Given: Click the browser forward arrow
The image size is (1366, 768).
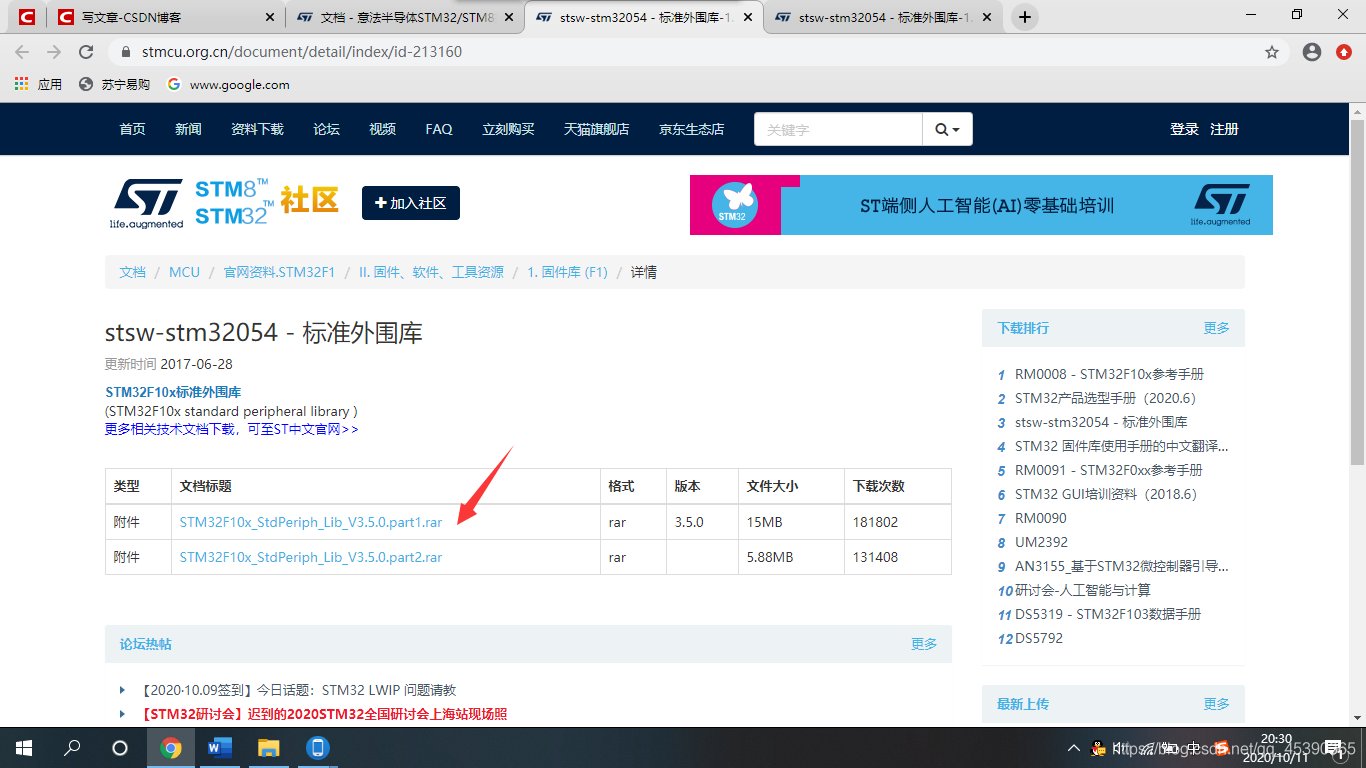Looking at the screenshot, I should [54, 52].
